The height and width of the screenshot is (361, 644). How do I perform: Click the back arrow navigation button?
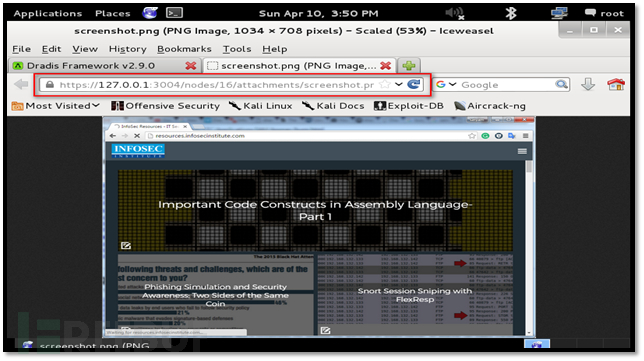[21, 85]
